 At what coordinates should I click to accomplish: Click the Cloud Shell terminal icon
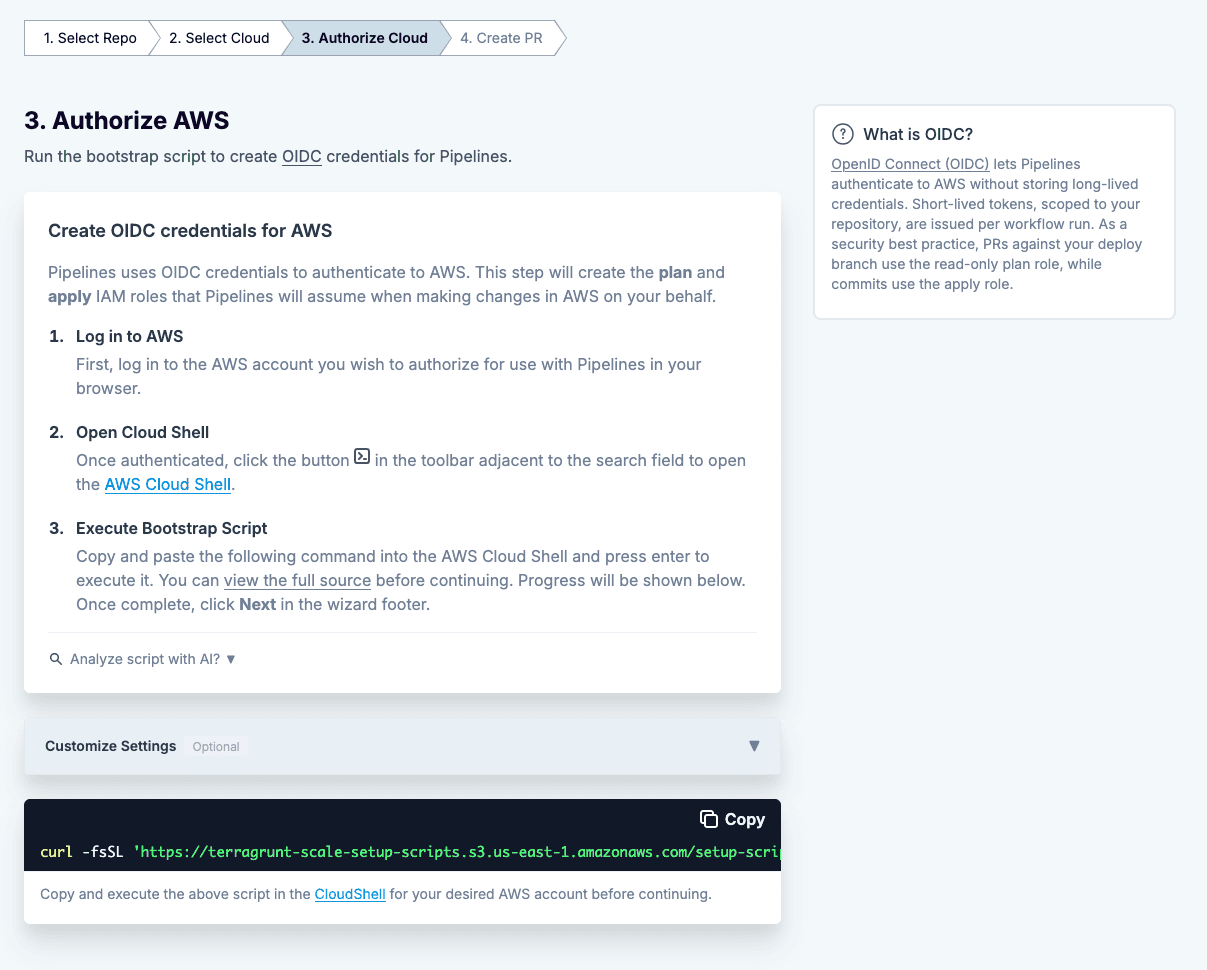pos(362,457)
